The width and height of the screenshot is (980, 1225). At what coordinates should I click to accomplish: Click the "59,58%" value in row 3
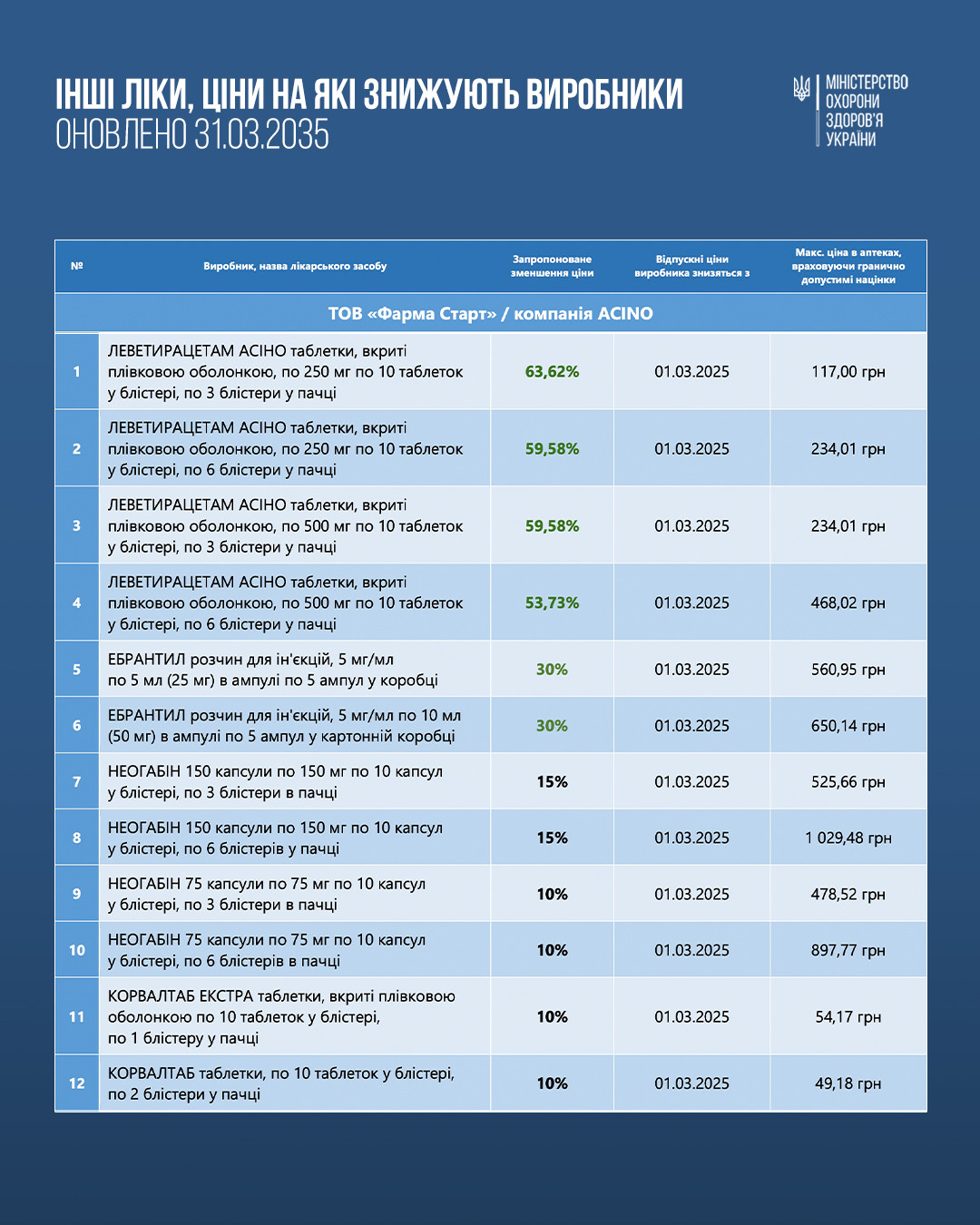(552, 525)
